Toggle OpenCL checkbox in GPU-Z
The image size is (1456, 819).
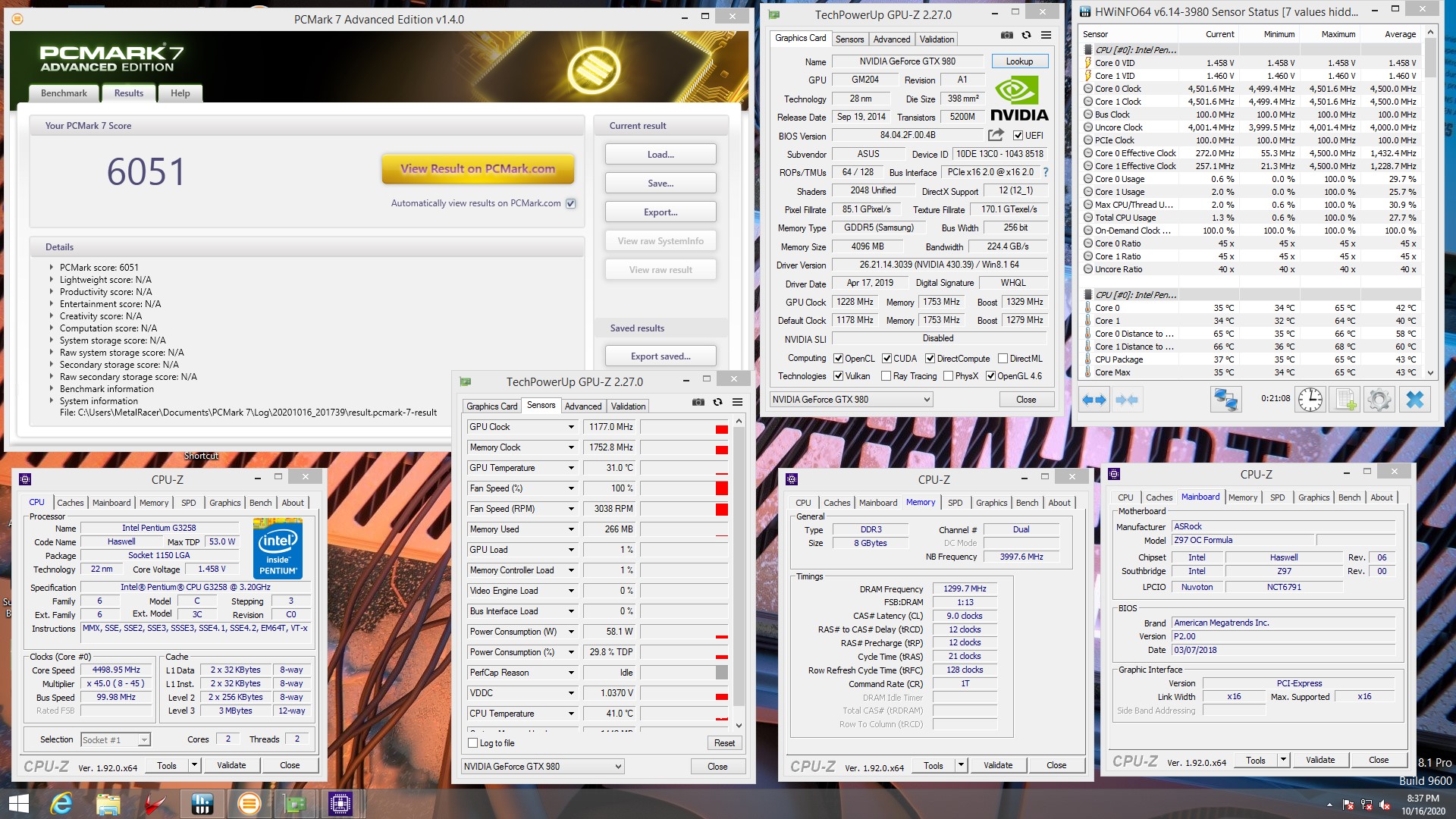pyautogui.click(x=838, y=359)
